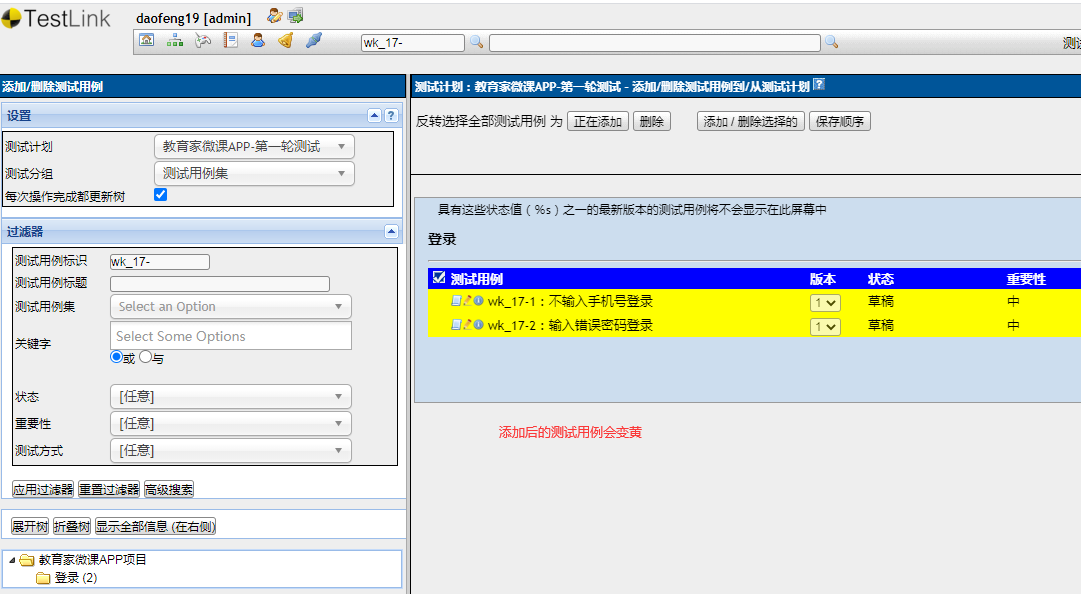Select the 与 radio button
Screen dimensions: 1081x594
click(x=145, y=357)
